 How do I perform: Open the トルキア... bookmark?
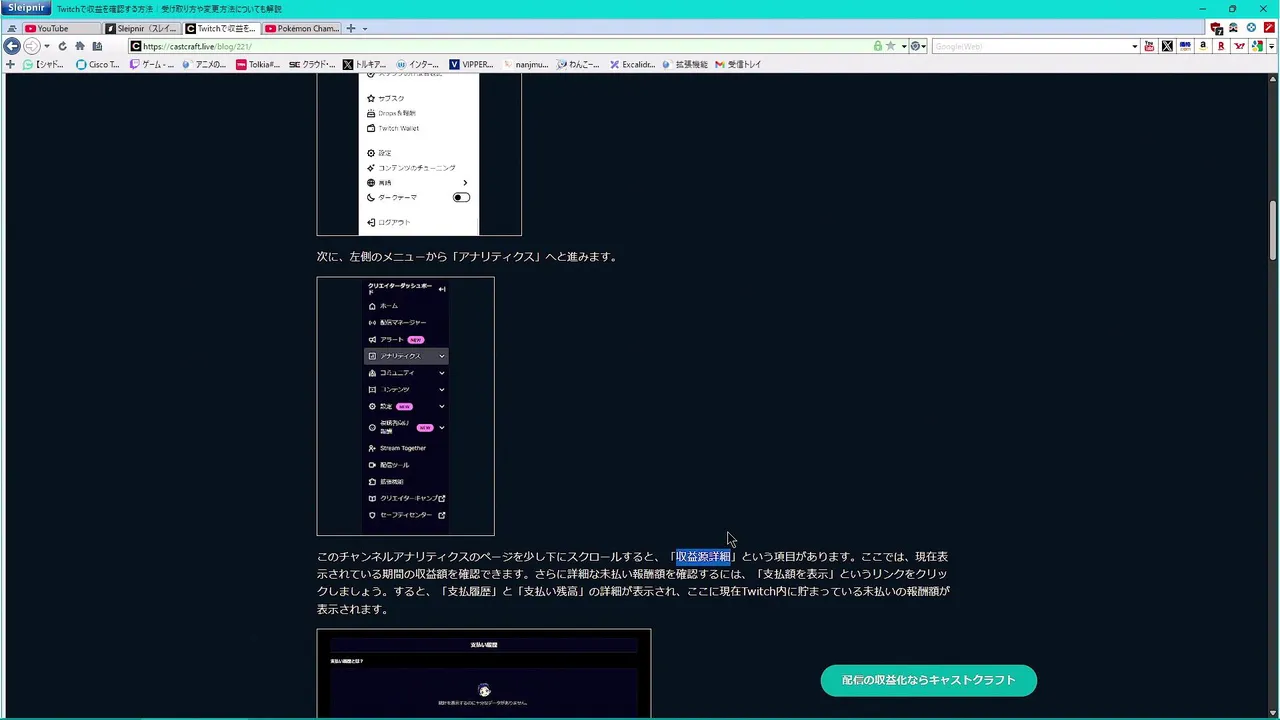click(x=365, y=64)
